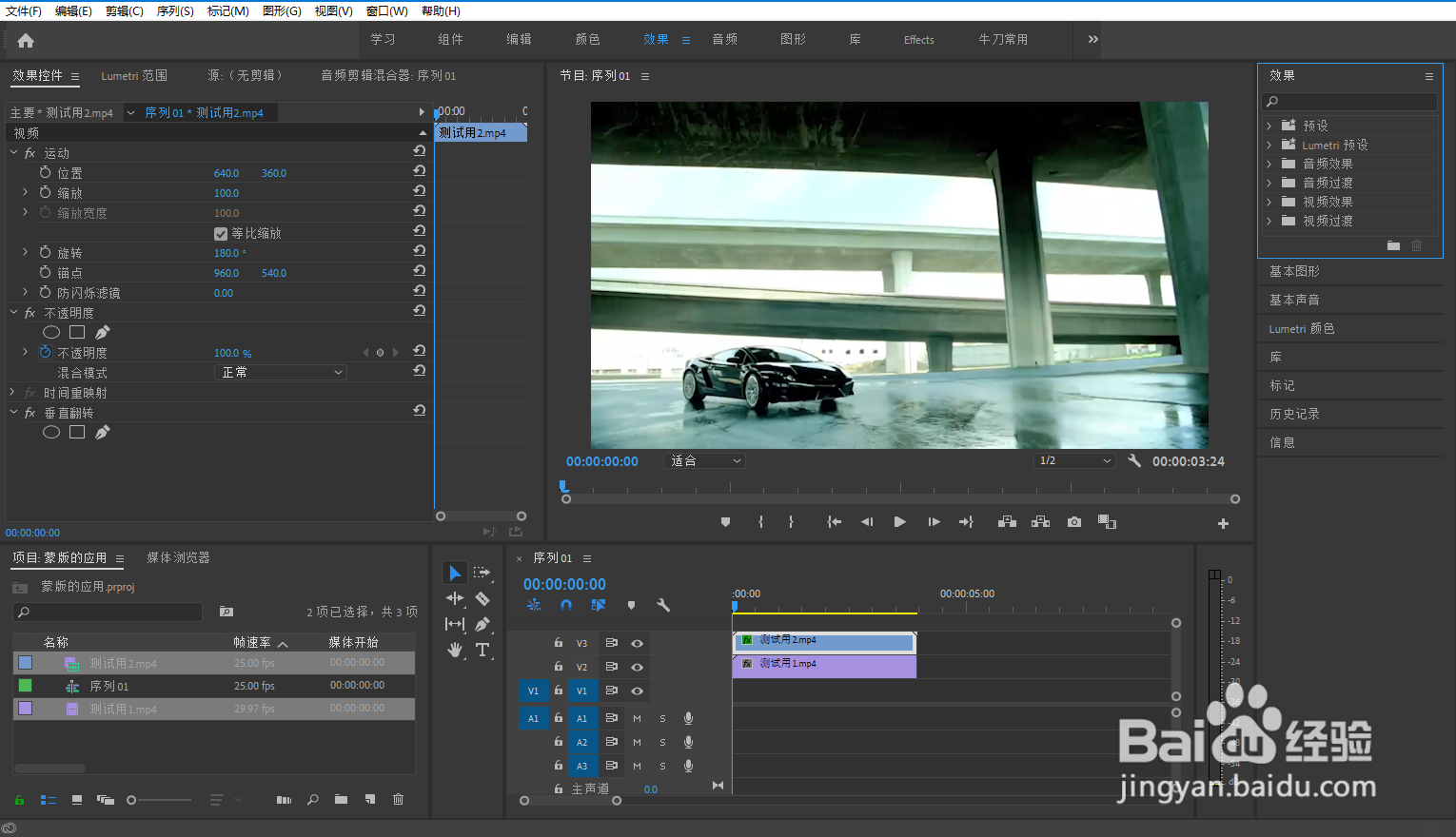The width and height of the screenshot is (1456, 837).
Task: Toggle 不透明度 animation stopwatch
Action: tap(45, 352)
